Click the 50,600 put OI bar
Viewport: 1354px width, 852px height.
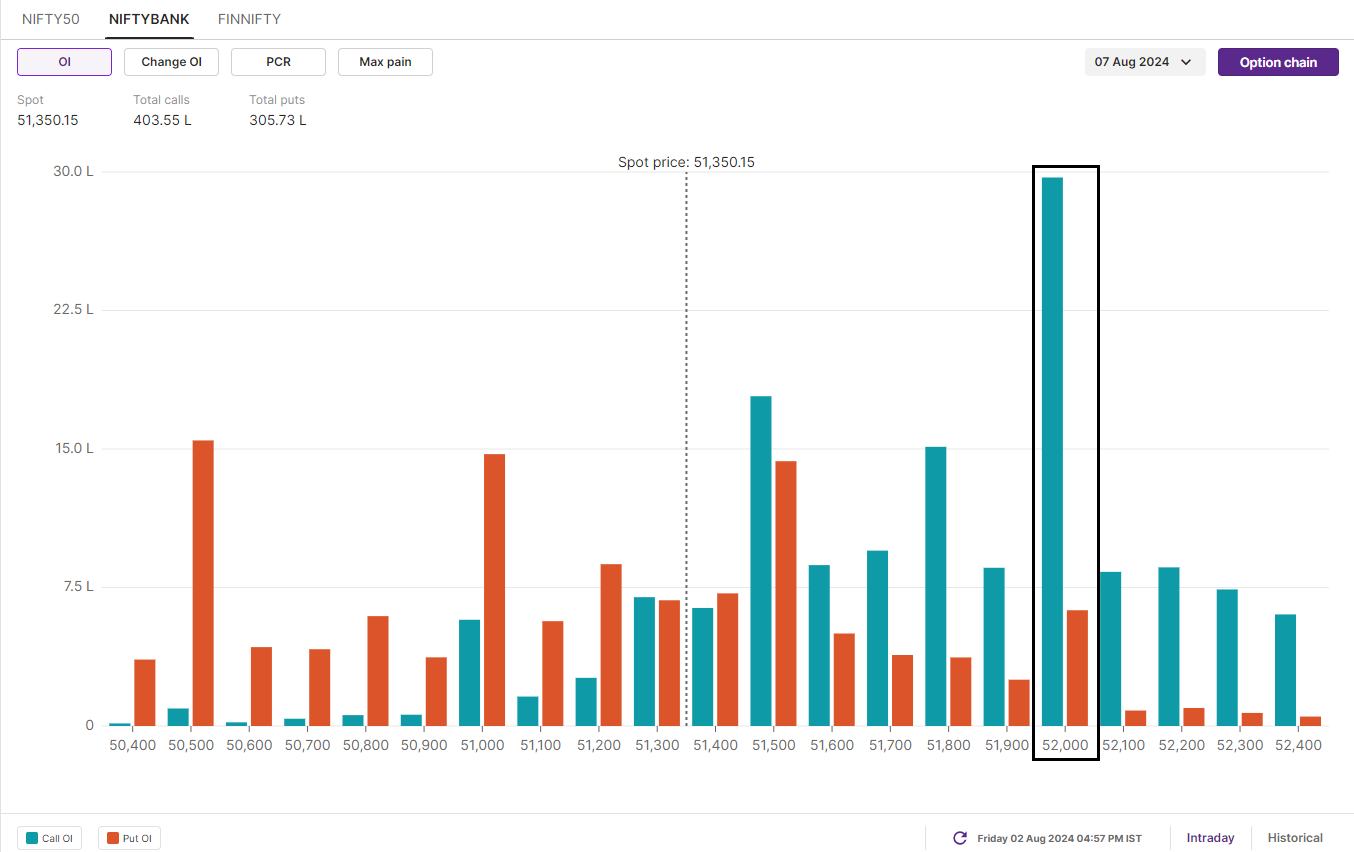point(261,686)
